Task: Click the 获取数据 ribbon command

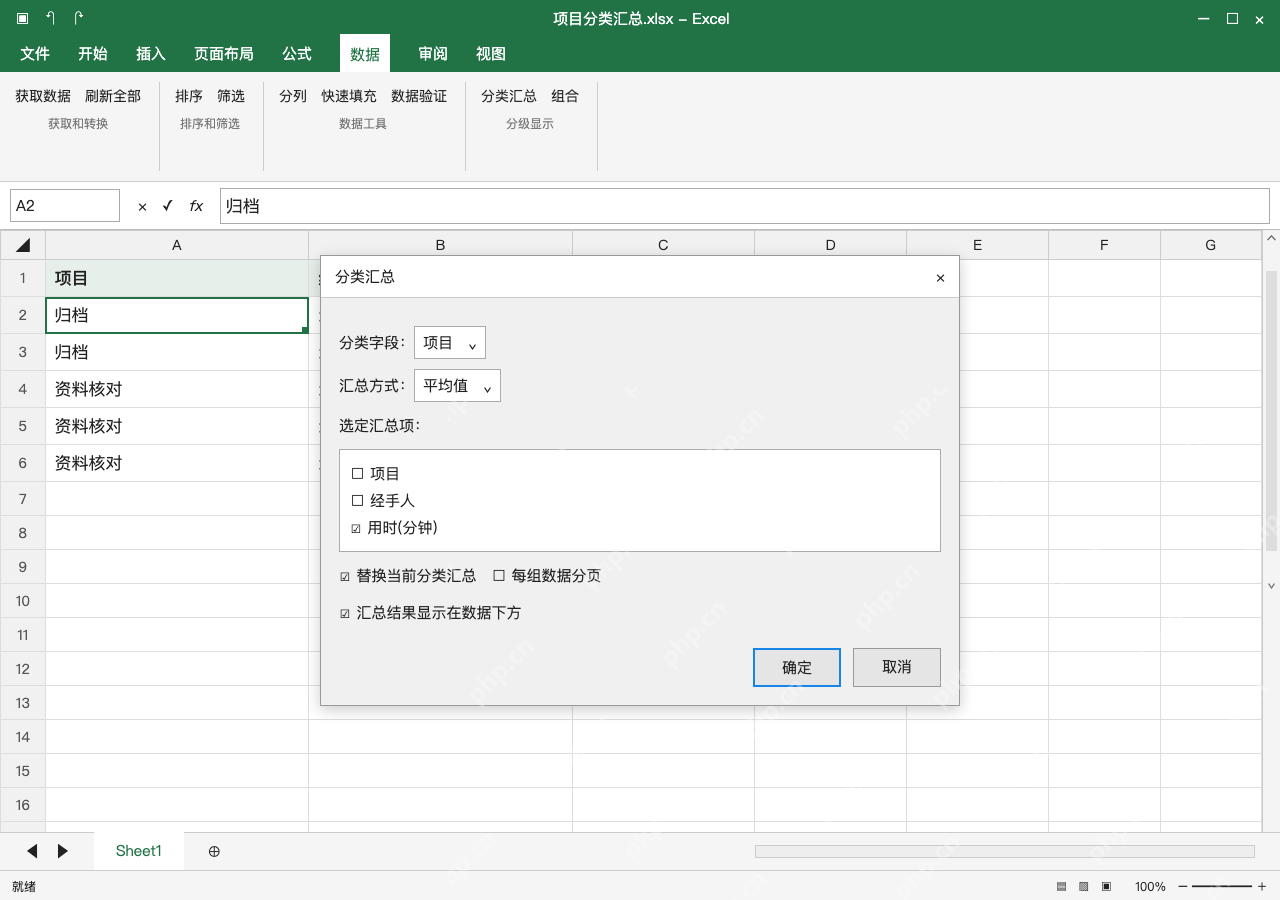Action: coord(43,96)
